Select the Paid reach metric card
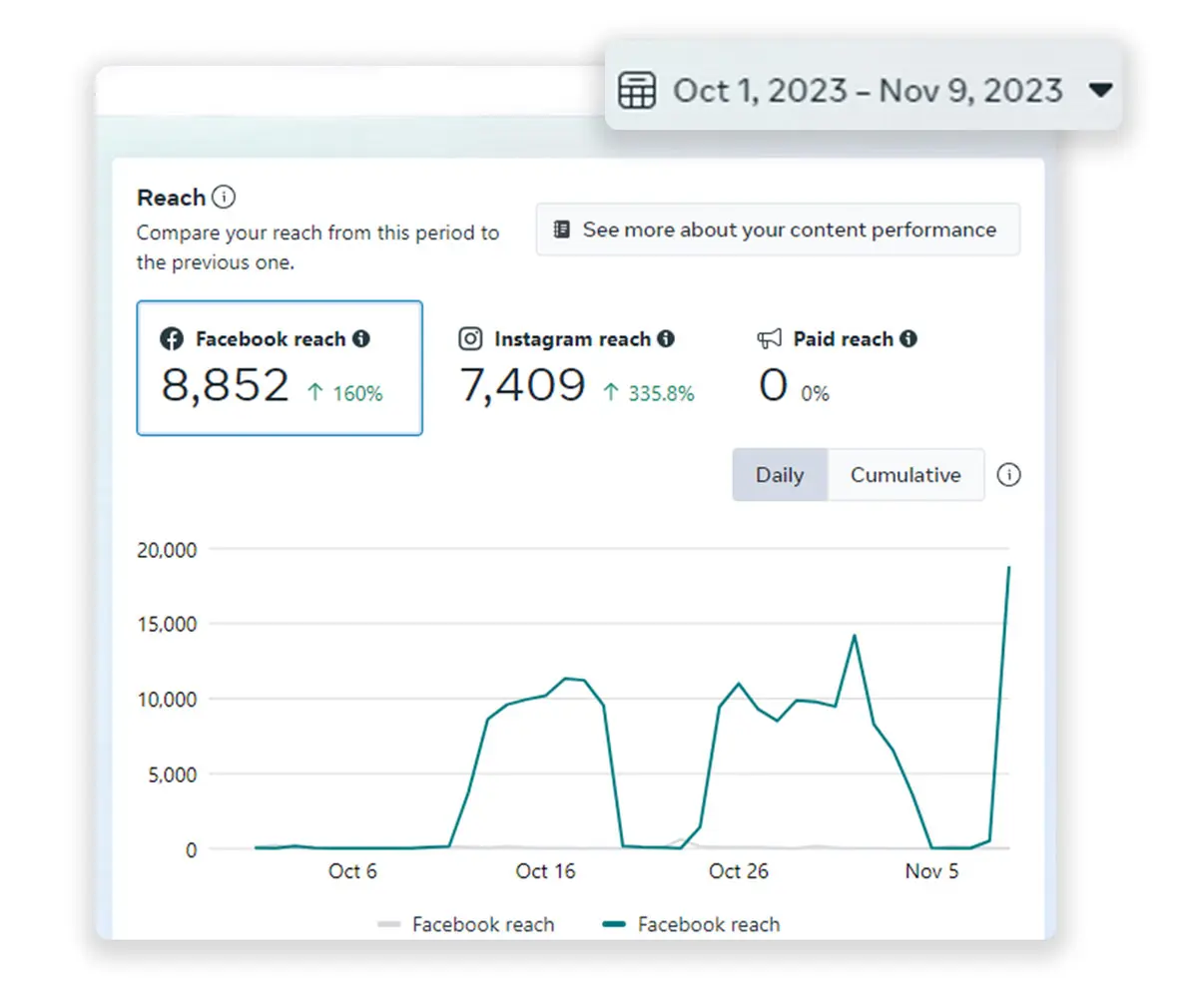Screen dimensions: 1198x1008 (x=837, y=368)
